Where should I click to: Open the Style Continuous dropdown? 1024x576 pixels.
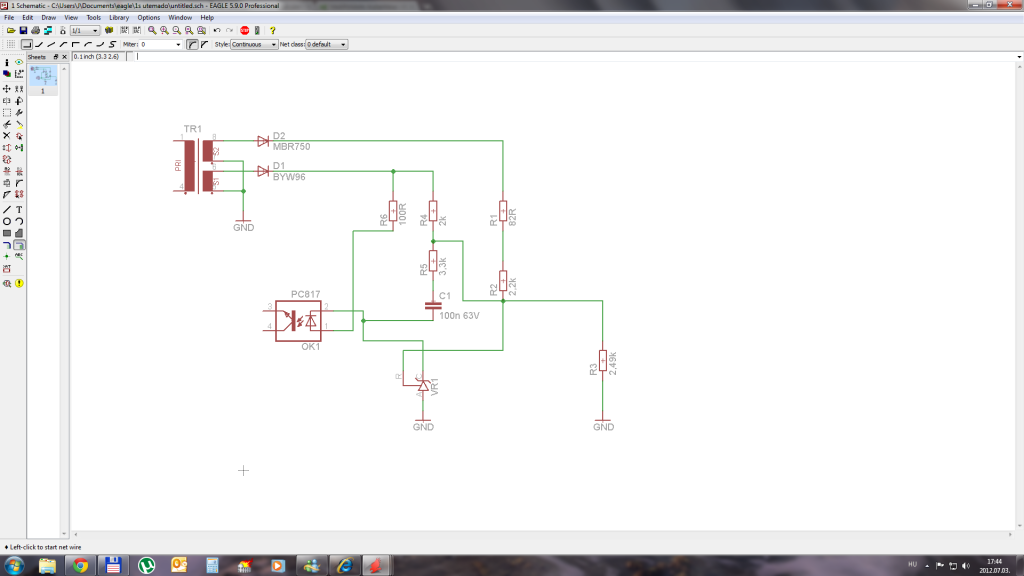[x=254, y=44]
